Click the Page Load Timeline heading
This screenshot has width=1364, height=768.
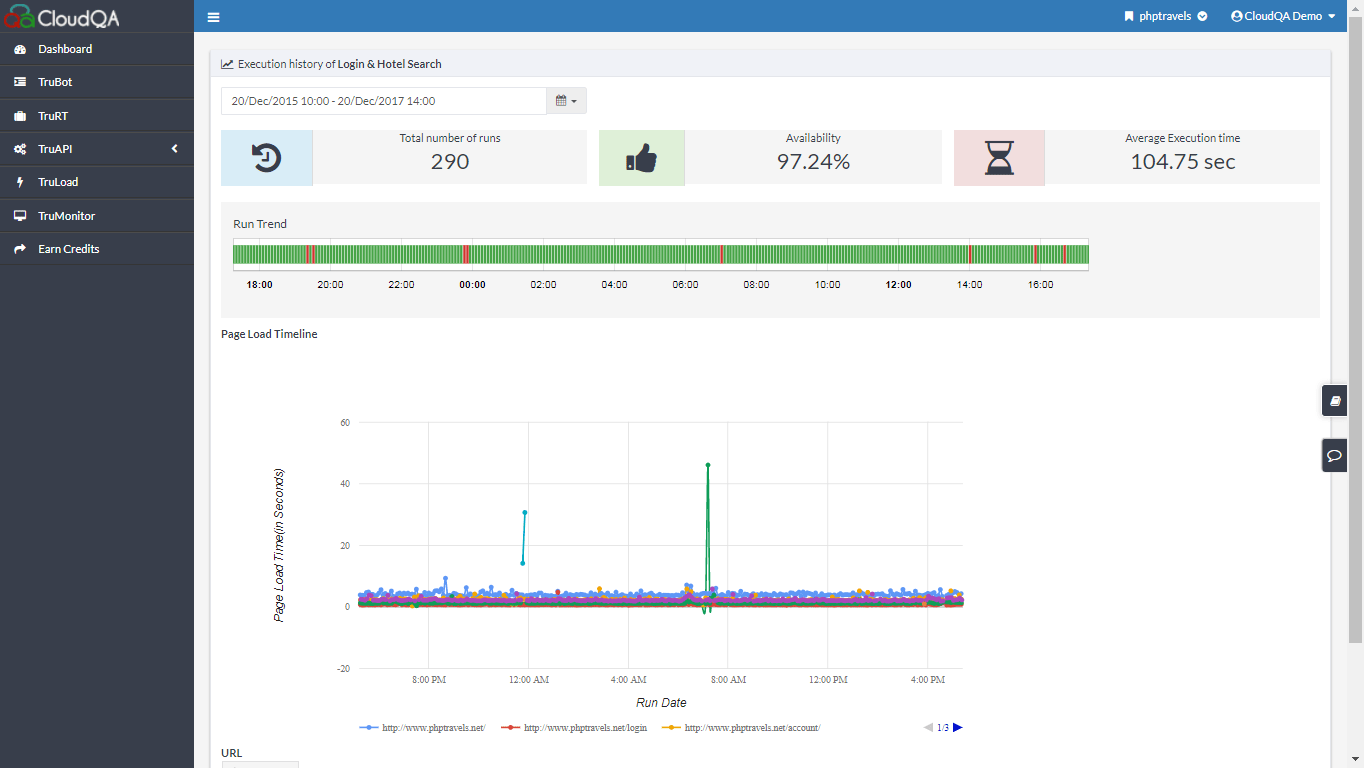tap(269, 334)
